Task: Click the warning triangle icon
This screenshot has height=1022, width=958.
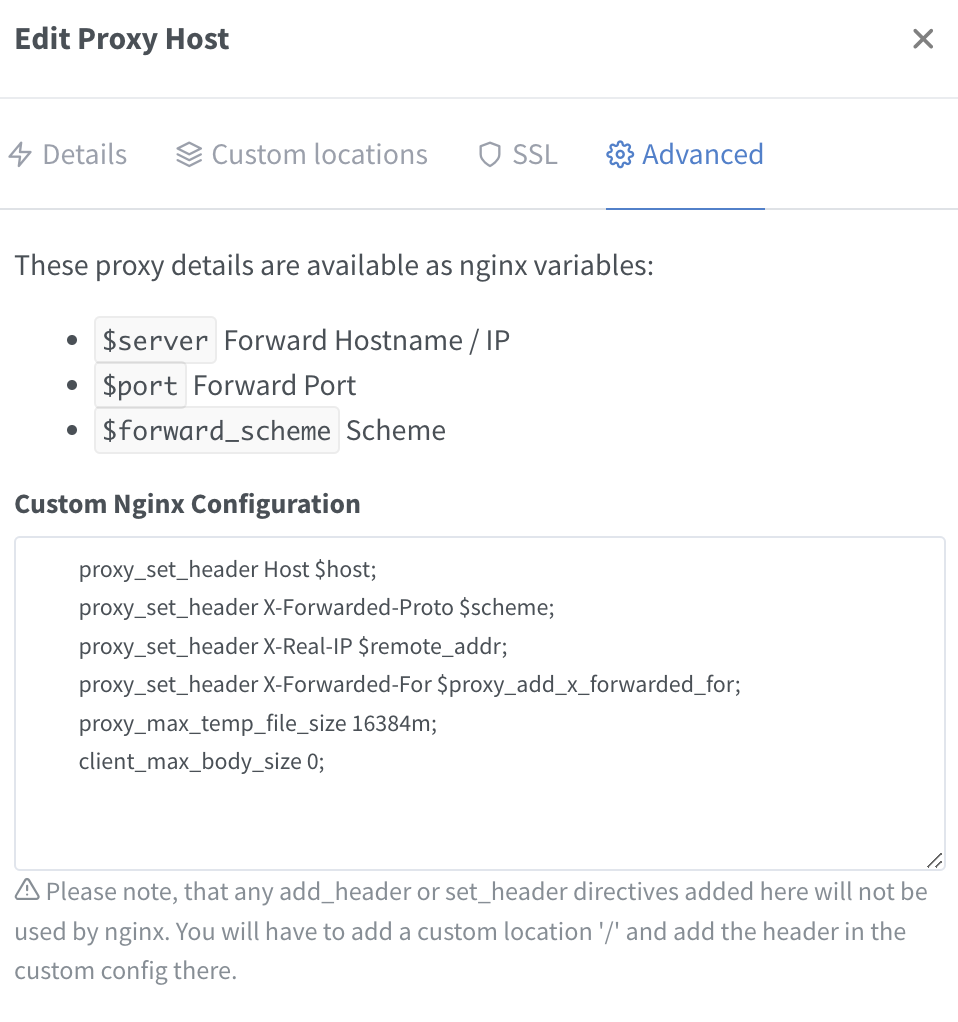Action: point(27,890)
